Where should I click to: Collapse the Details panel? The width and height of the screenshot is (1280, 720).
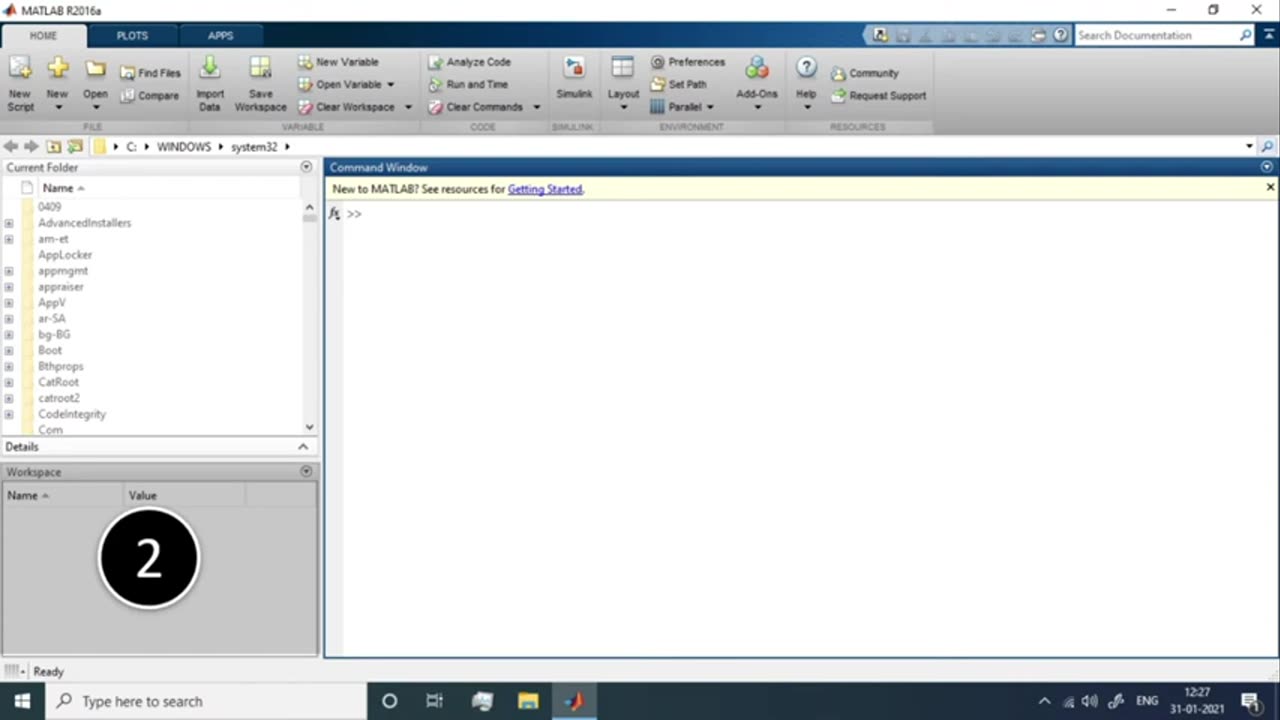pyautogui.click(x=303, y=447)
